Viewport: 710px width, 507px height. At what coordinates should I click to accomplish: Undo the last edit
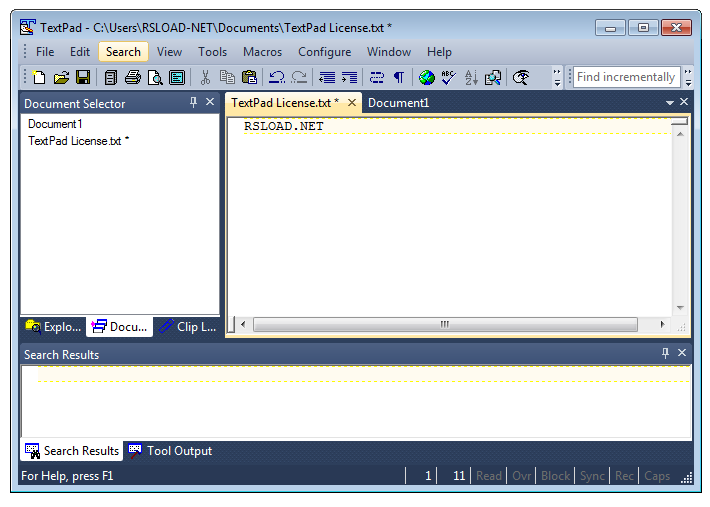(x=277, y=77)
